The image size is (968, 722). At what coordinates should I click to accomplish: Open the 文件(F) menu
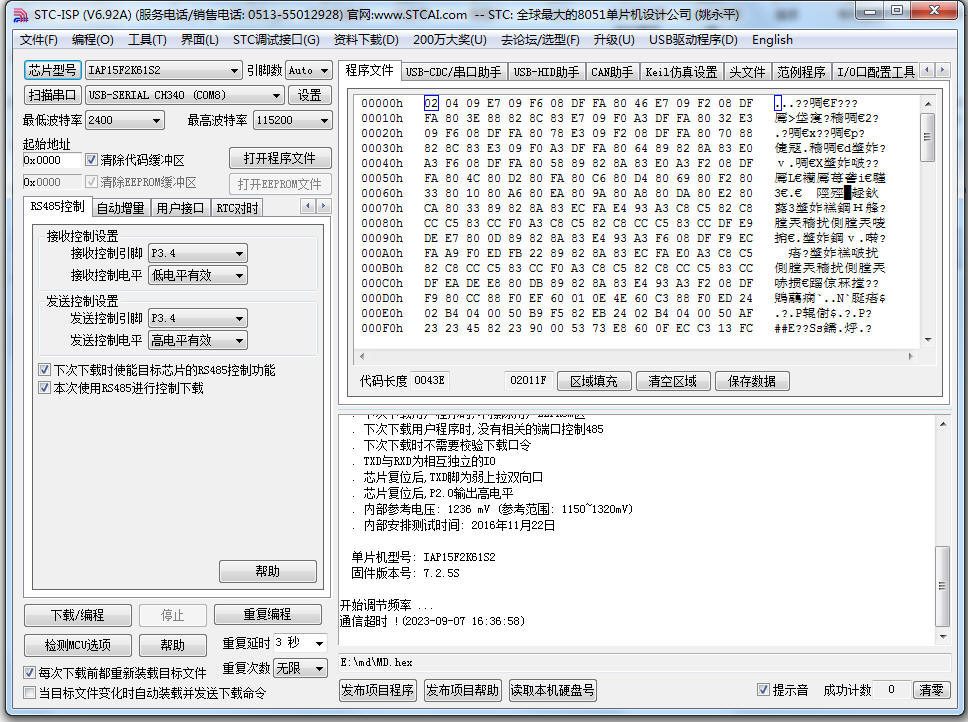point(39,40)
